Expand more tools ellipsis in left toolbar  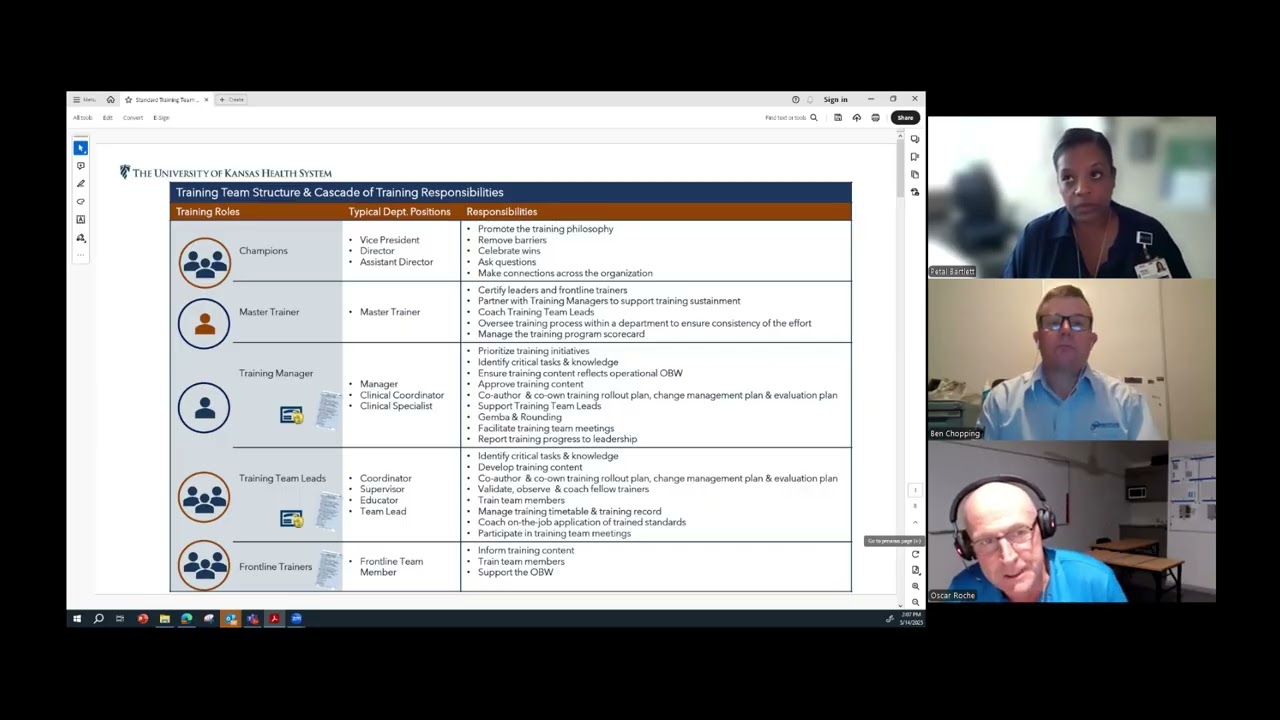81,254
